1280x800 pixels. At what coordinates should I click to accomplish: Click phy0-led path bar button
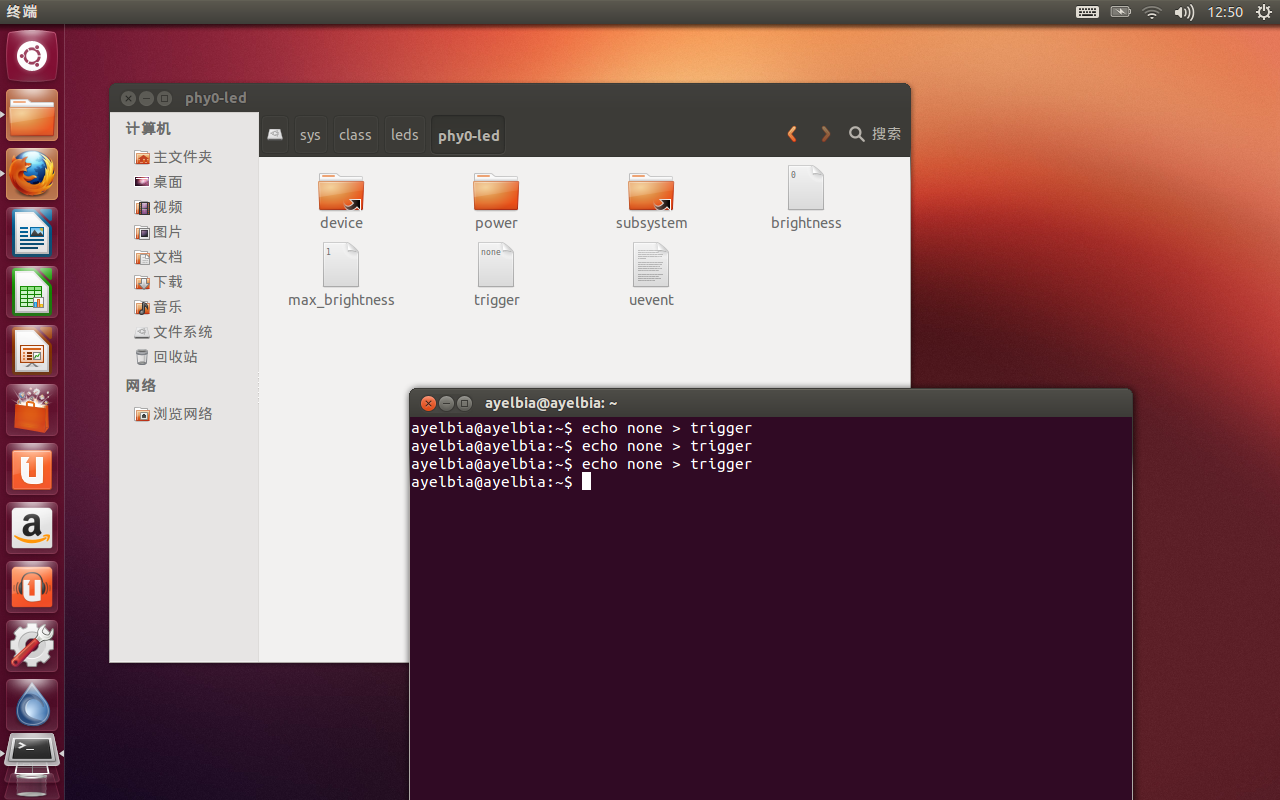[x=468, y=135]
